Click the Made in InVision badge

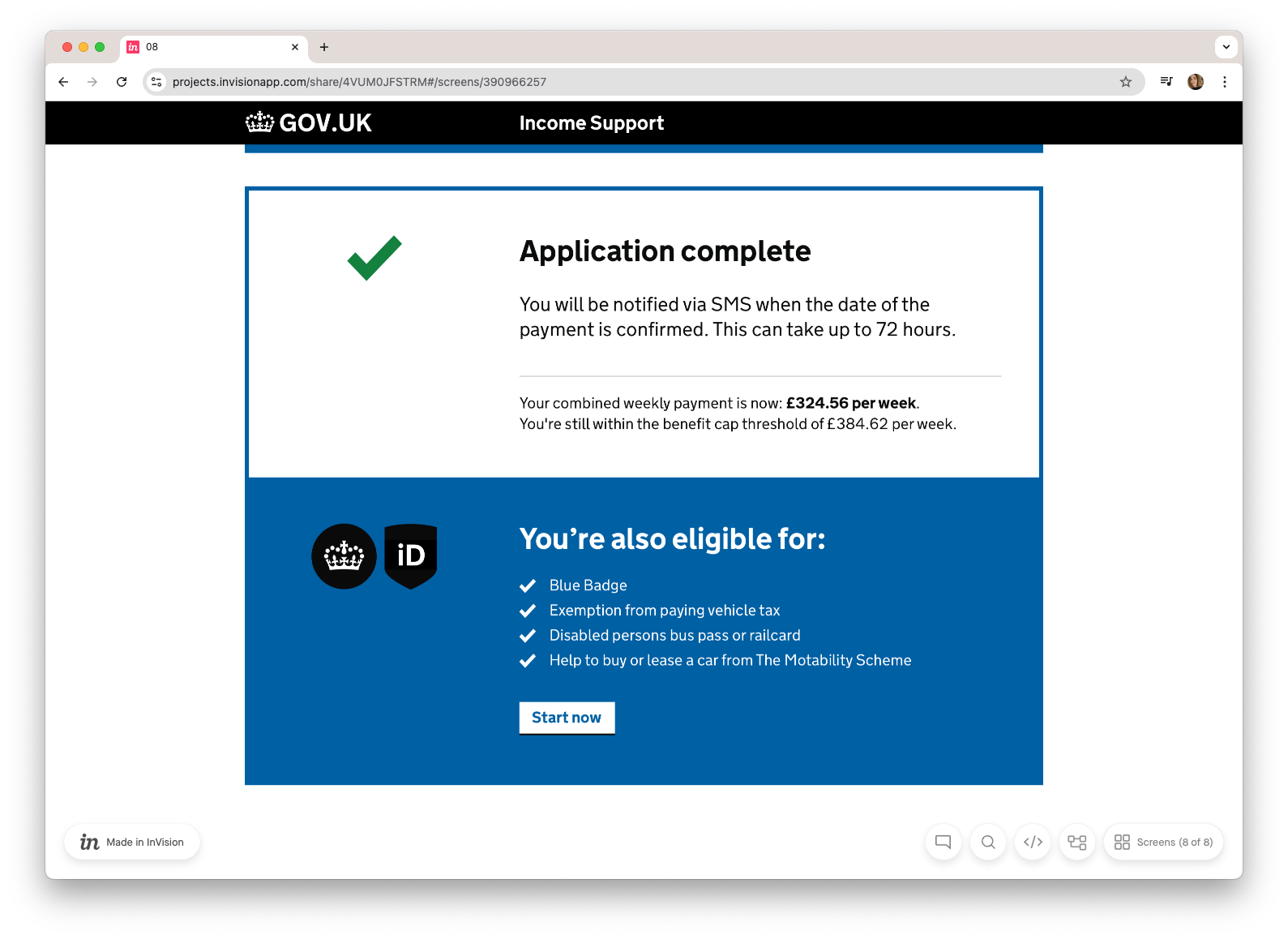click(x=132, y=842)
